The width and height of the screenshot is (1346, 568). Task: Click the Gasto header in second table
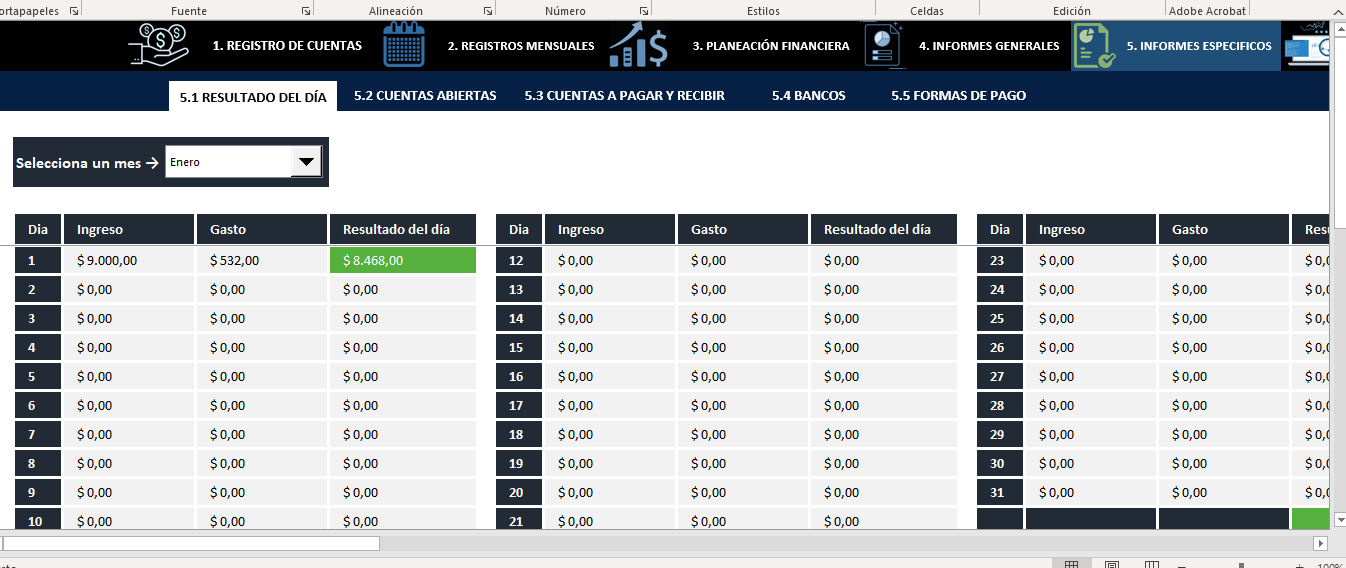(x=743, y=229)
